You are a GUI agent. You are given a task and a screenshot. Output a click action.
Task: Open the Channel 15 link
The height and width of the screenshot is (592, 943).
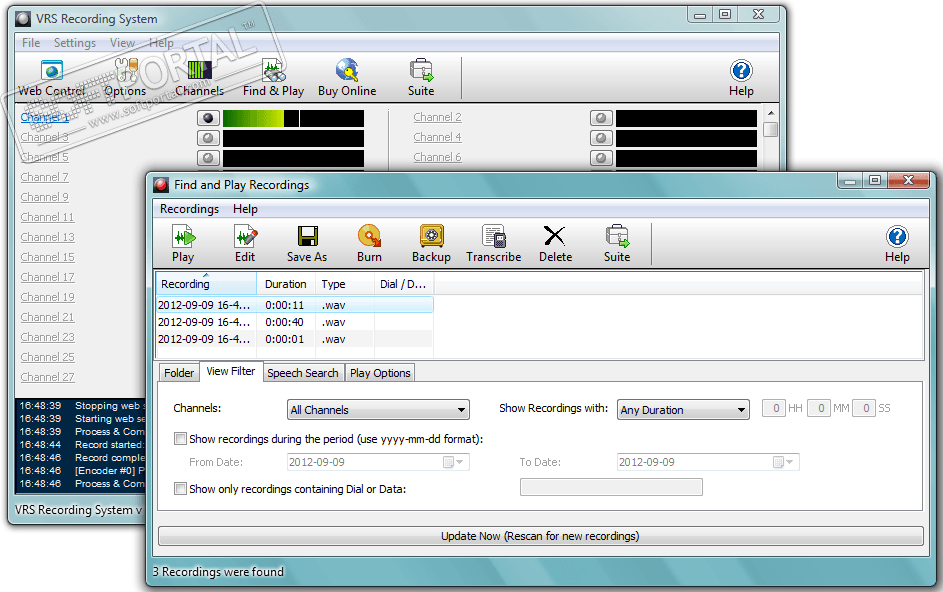point(48,257)
